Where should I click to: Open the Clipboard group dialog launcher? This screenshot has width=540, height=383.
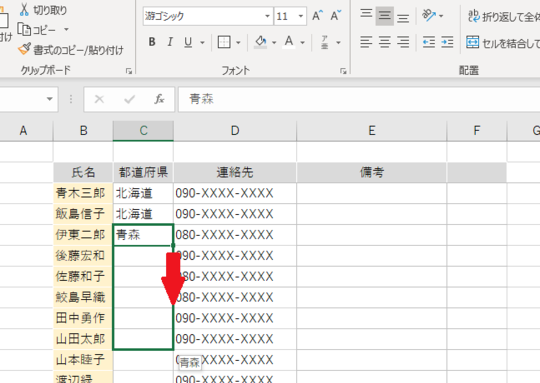pos(129,71)
